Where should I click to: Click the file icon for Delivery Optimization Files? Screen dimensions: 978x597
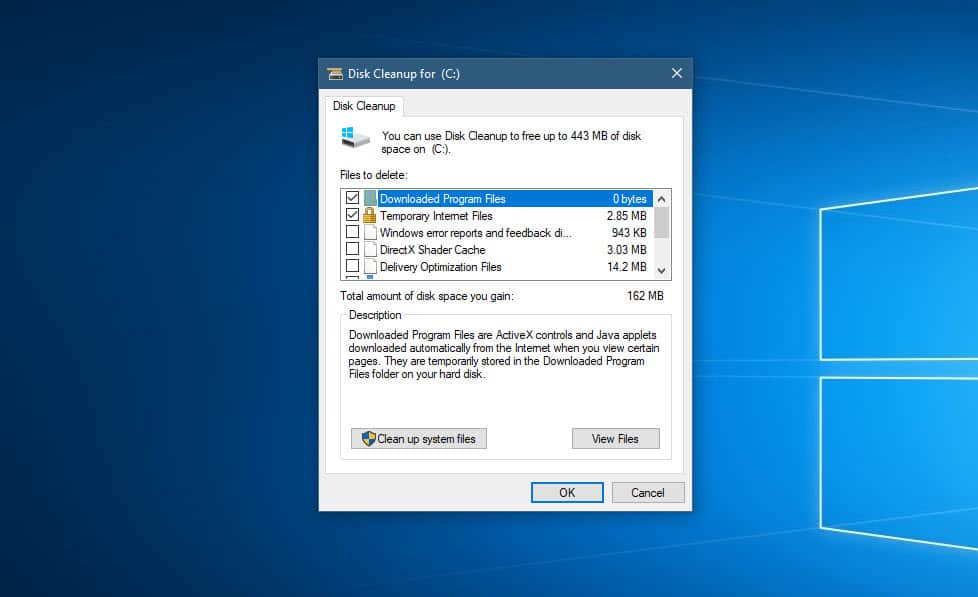pos(370,266)
